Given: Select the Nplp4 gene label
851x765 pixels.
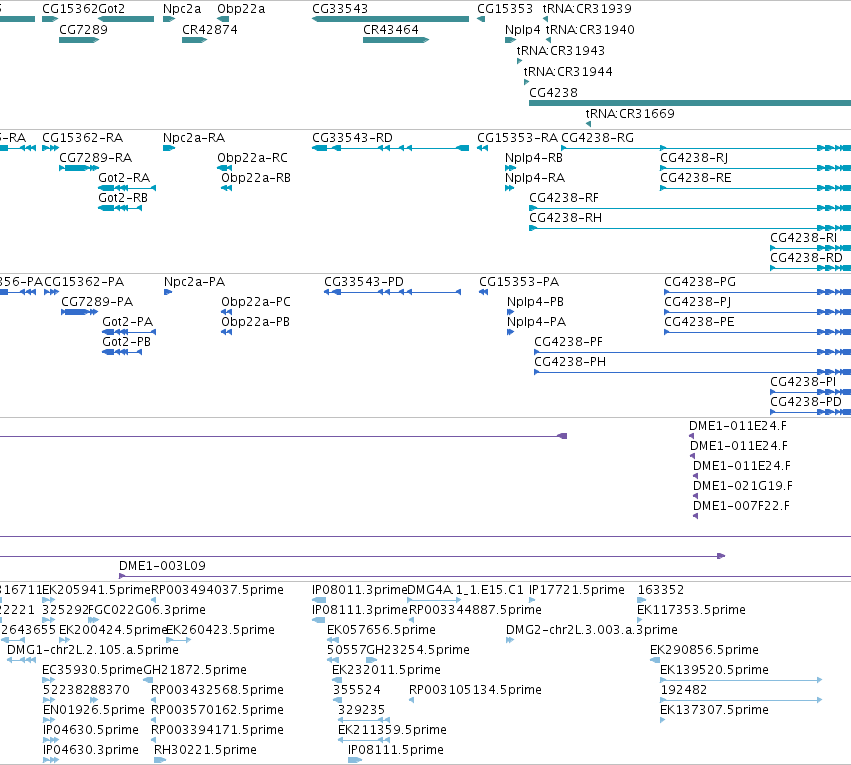Looking at the screenshot, I should pos(522,30).
